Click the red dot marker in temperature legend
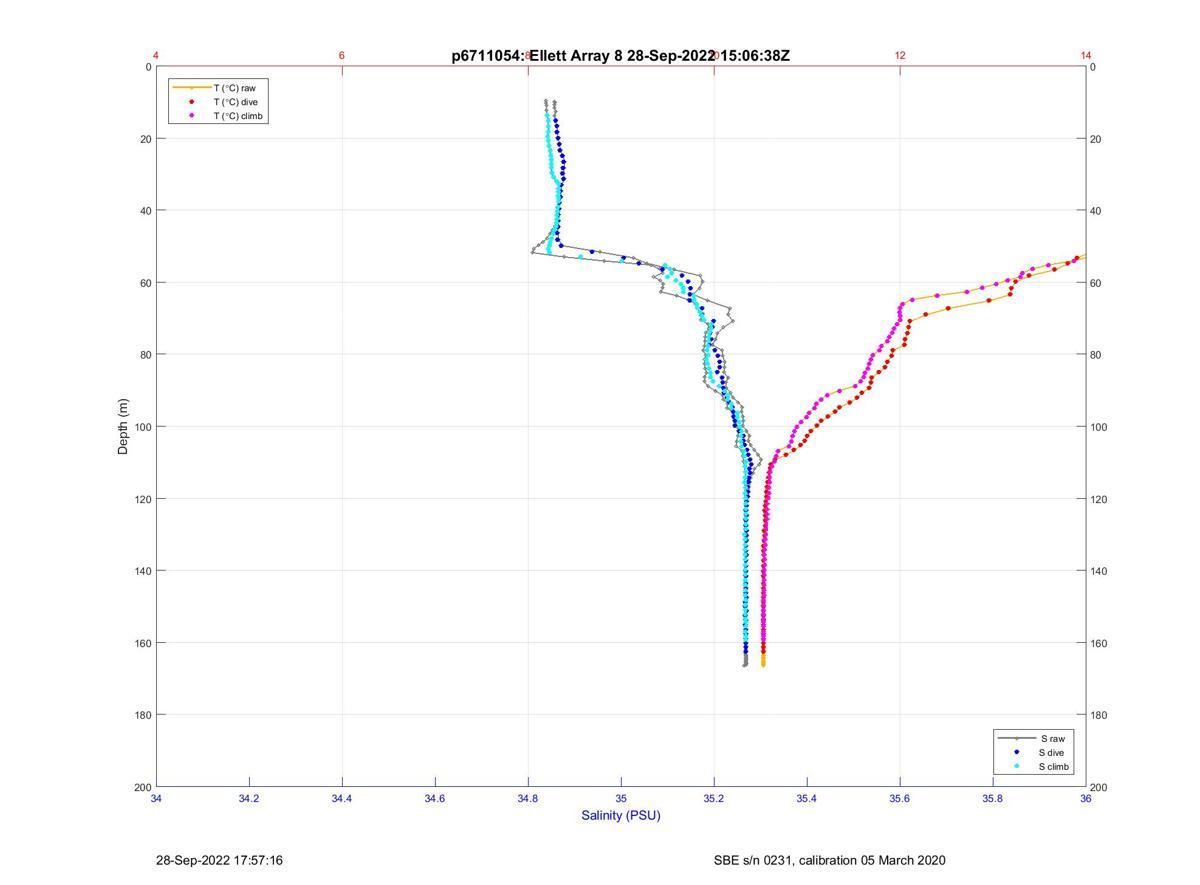Image resolution: width=1200 pixels, height=885 pixels. pyautogui.click(x=191, y=102)
